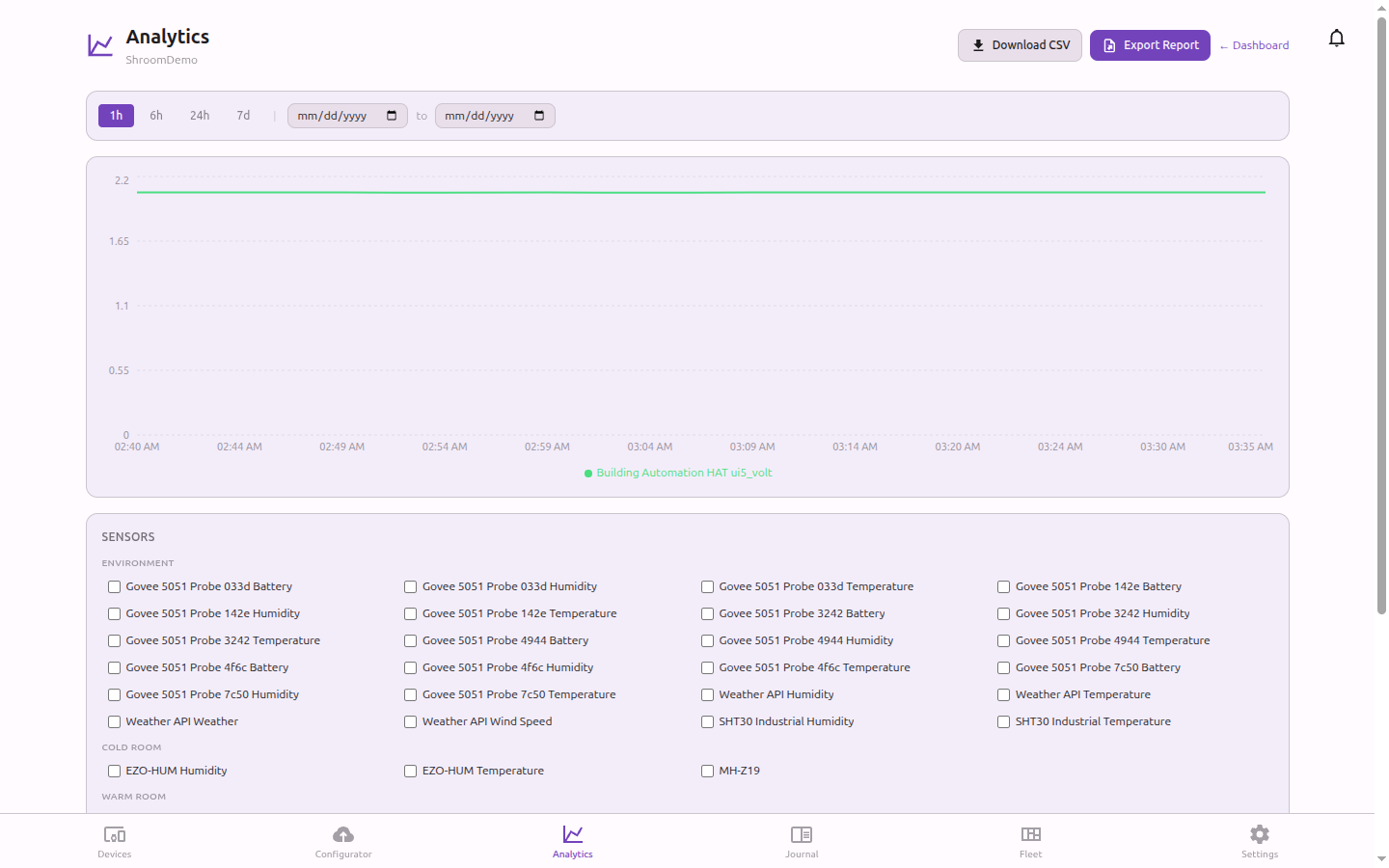
Task: Click the 03:35 AM axis label
Action: click(x=1250, y=447)
